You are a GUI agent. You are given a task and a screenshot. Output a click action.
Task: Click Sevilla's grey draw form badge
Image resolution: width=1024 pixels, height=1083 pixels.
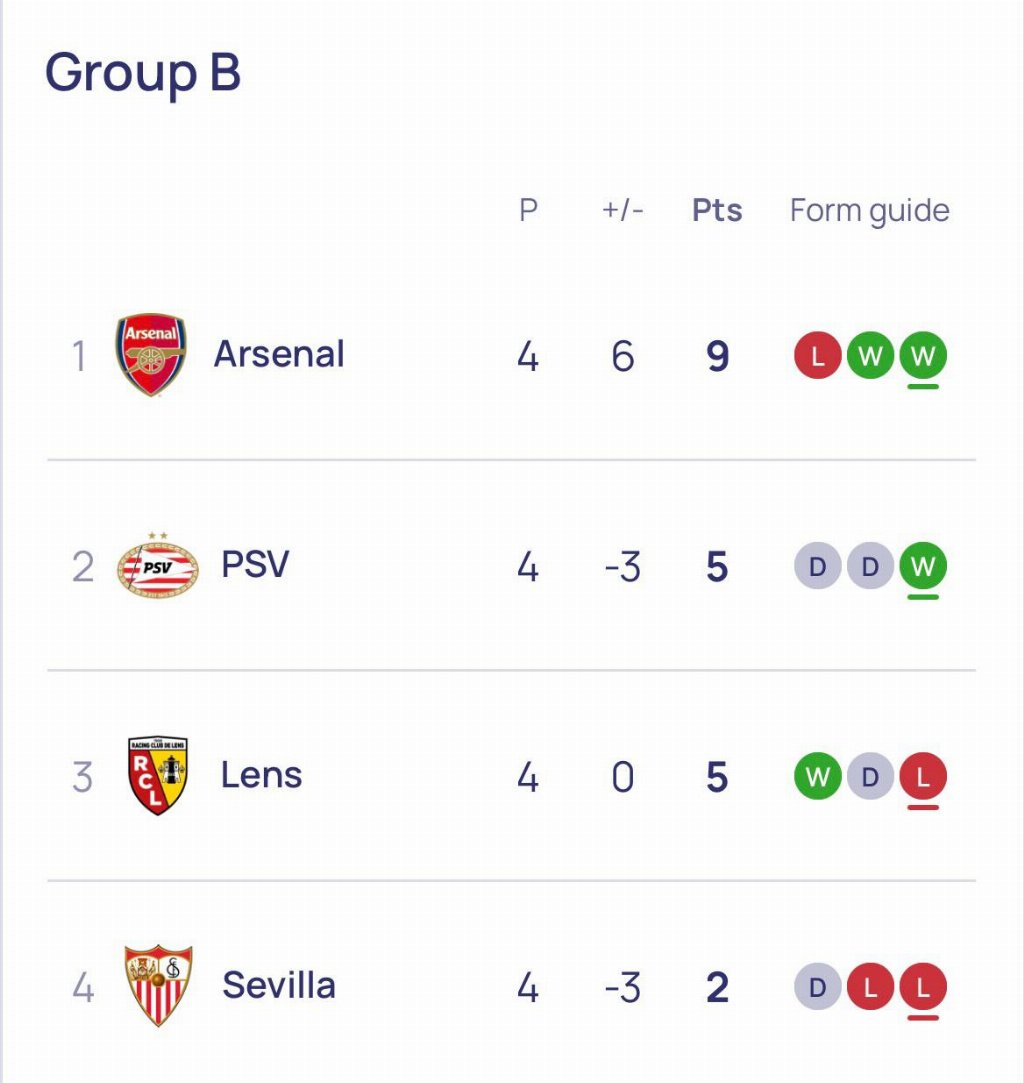[818, 988]
